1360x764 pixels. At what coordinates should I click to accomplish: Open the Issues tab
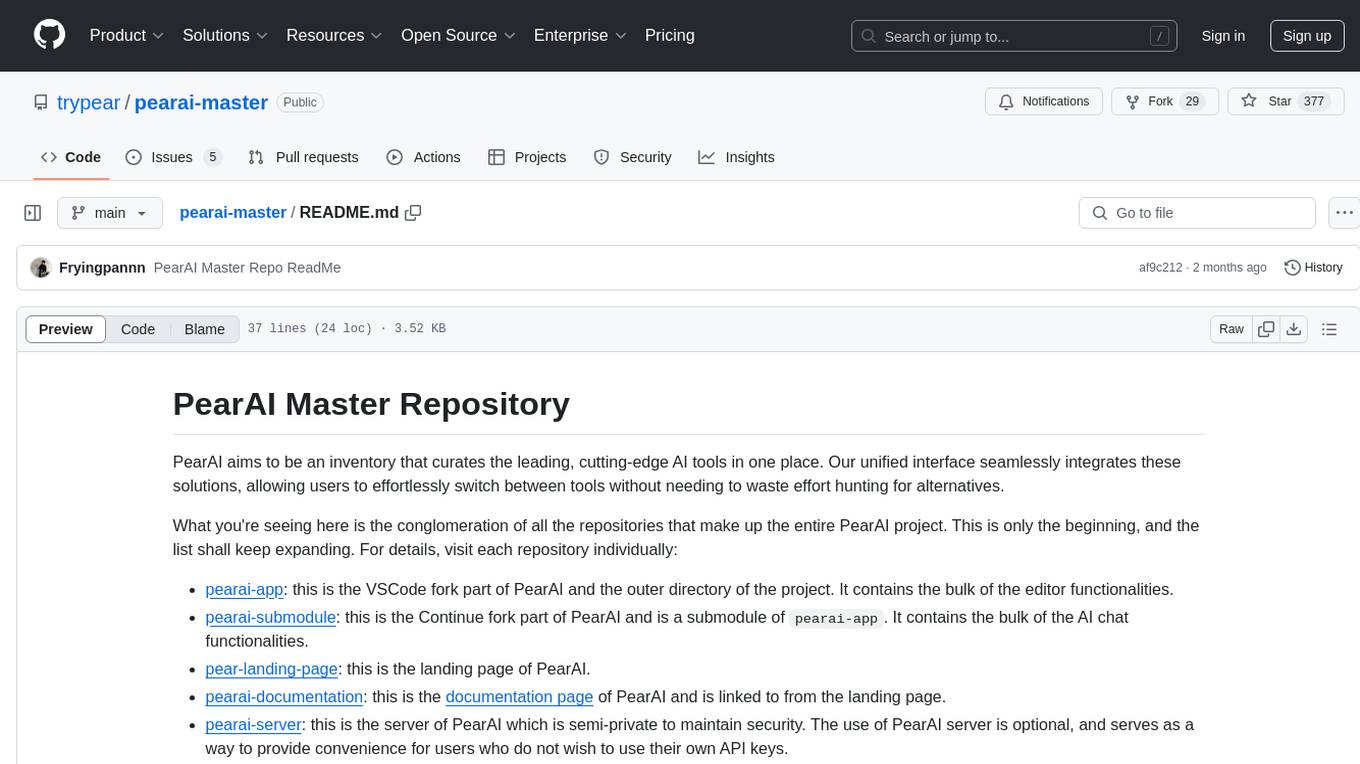point(173,157)
